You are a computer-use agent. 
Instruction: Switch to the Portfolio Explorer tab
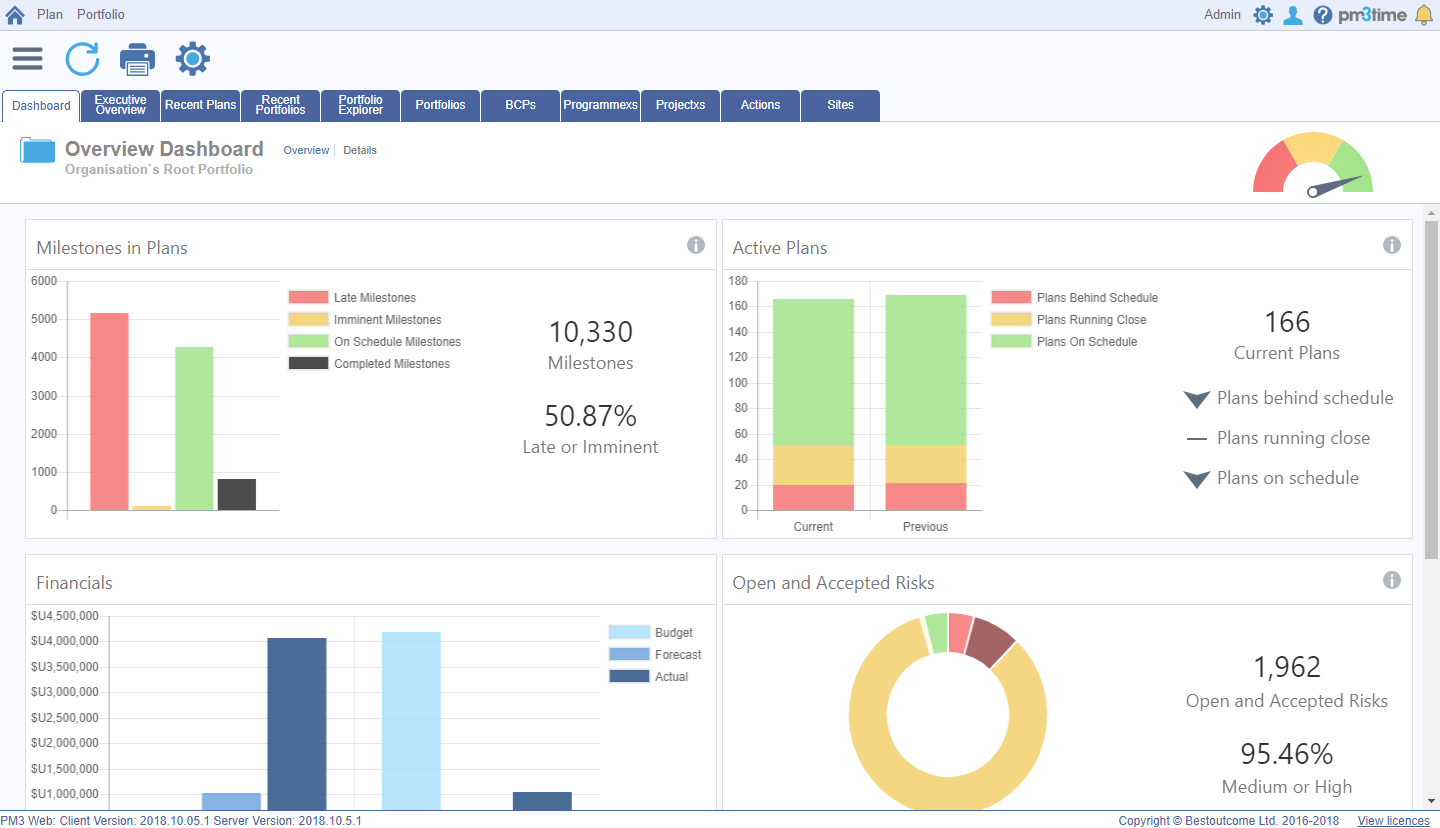(361, 105)
